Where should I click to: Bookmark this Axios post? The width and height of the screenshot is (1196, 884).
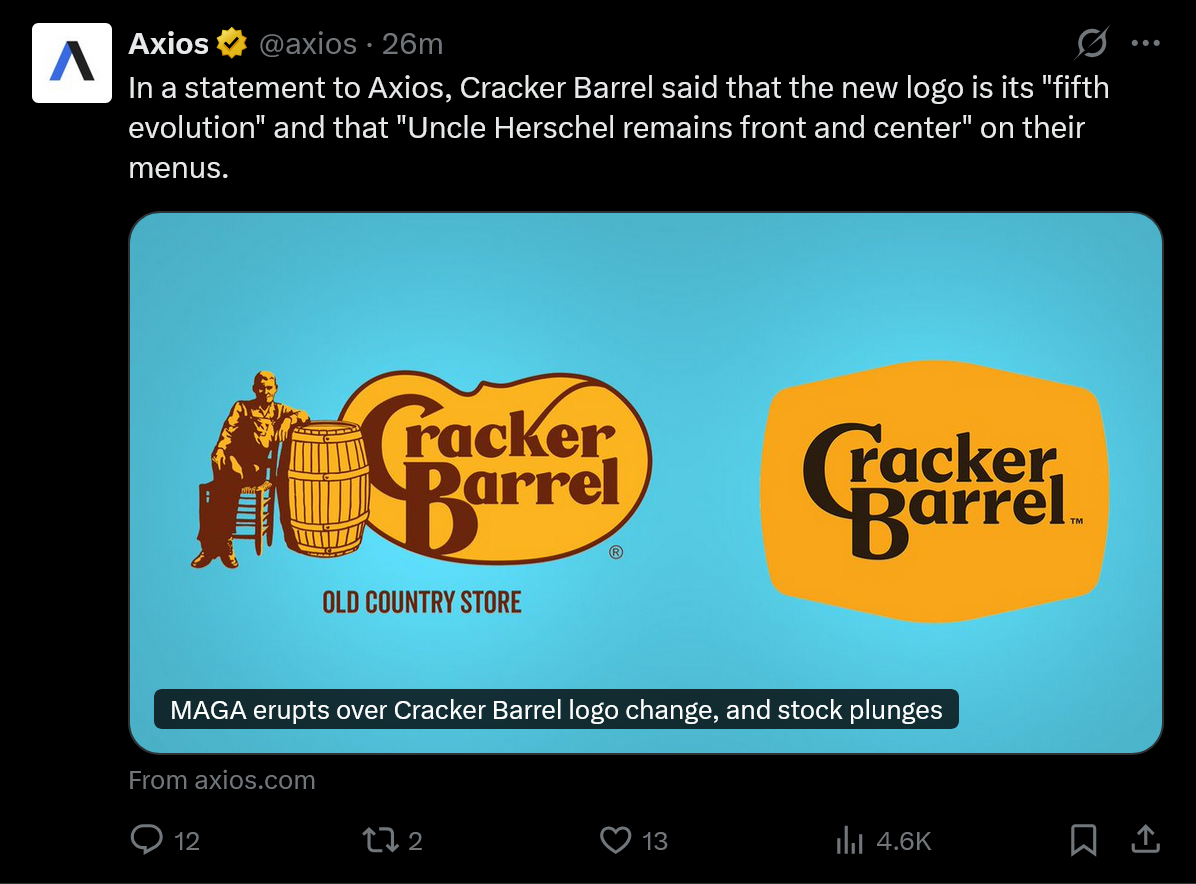1083,840
